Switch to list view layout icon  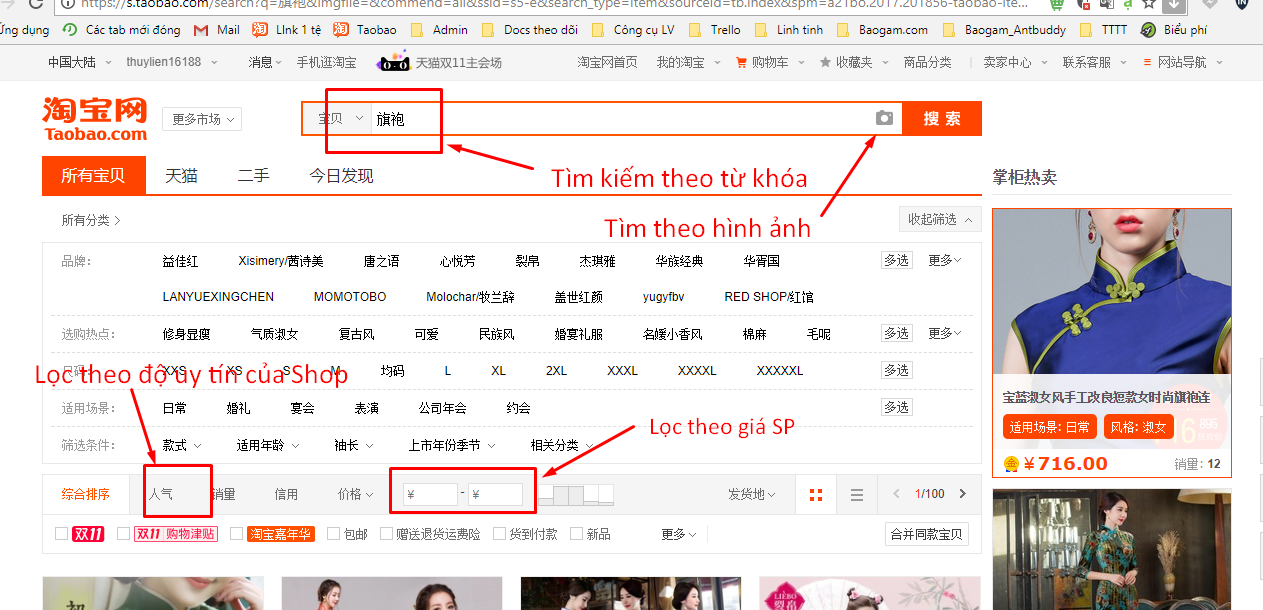(857, 494)
